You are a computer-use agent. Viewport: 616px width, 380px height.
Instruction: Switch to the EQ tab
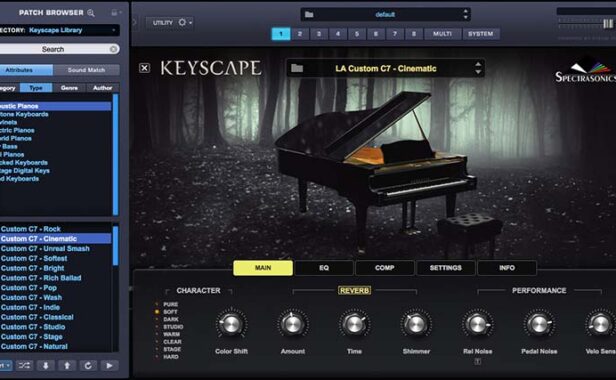(324, 268)
